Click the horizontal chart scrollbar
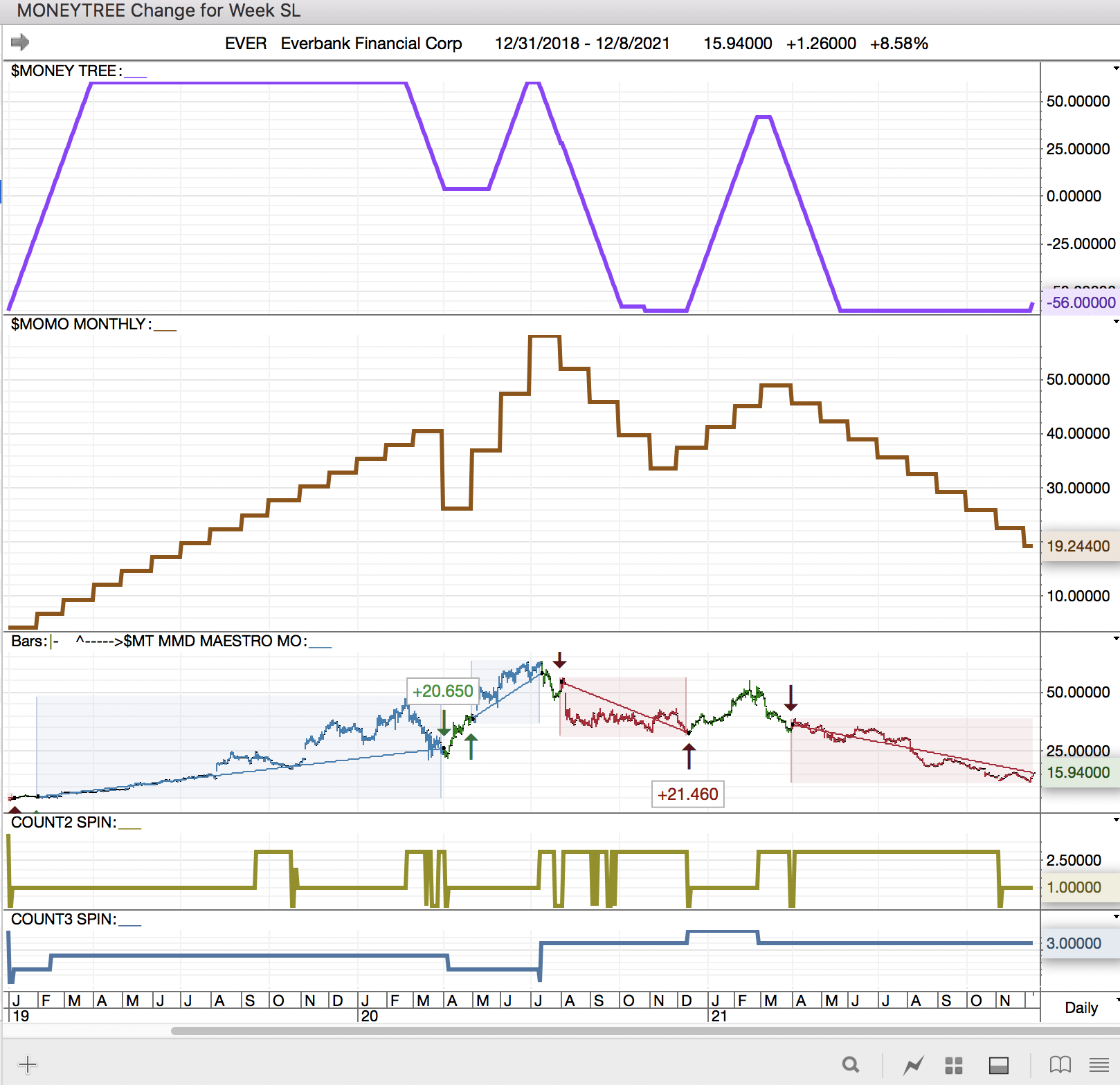 pos(623,1031)
